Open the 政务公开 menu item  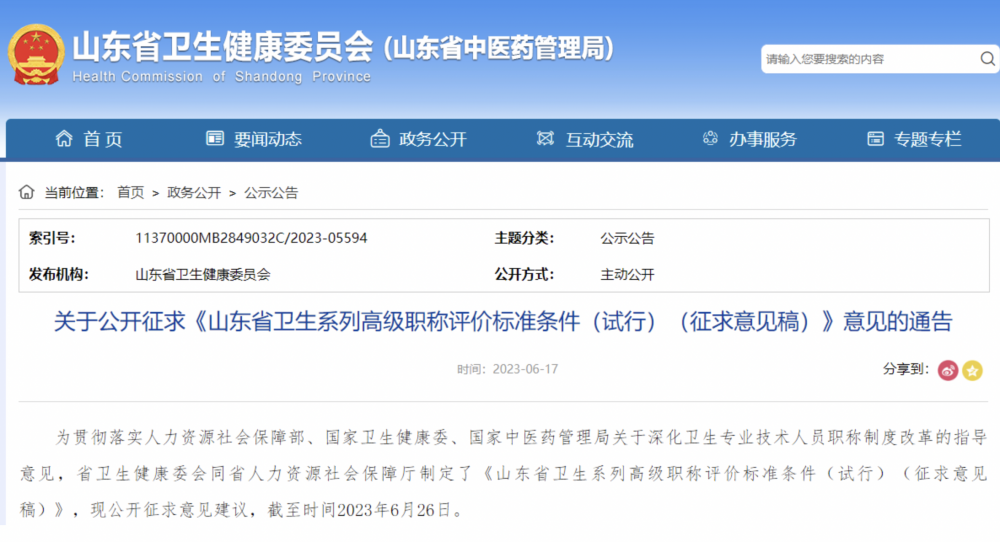click(433, 139)
